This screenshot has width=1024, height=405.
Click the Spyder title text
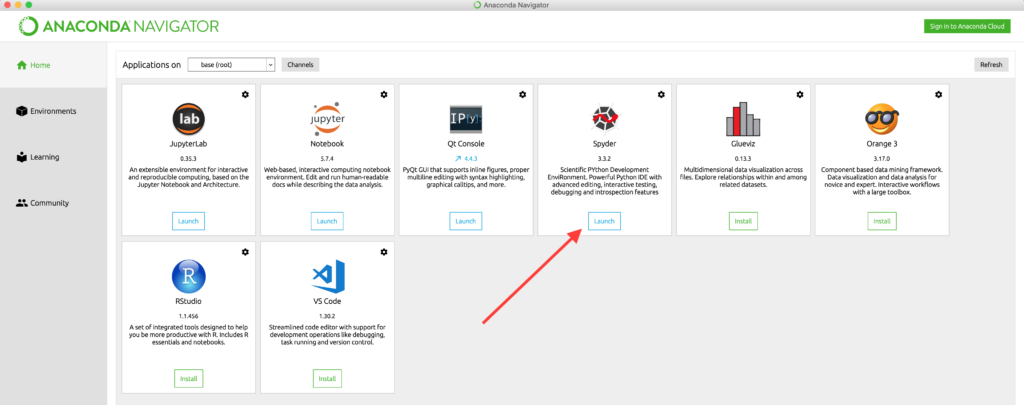point(604,144)
